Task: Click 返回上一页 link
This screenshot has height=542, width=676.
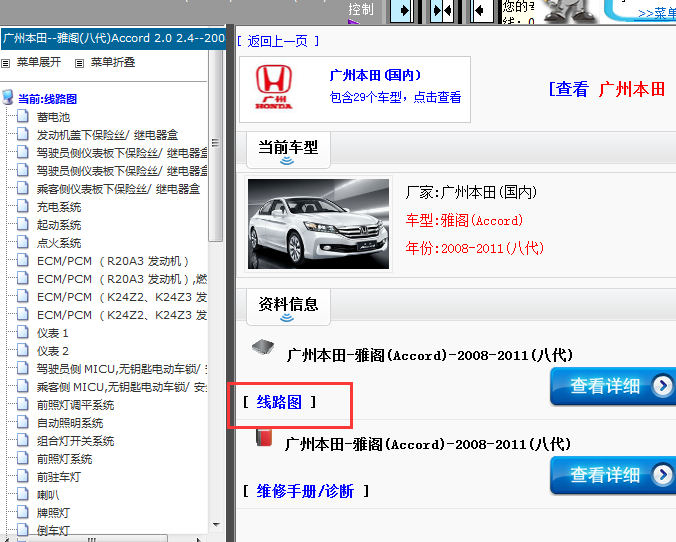Action: click(278, 41)
